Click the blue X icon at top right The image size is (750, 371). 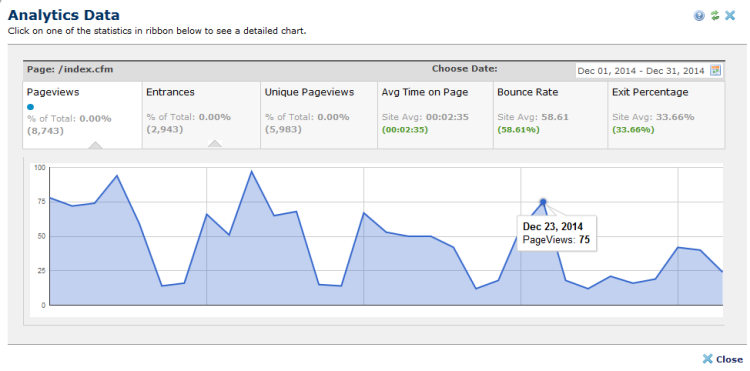(730, 16)
